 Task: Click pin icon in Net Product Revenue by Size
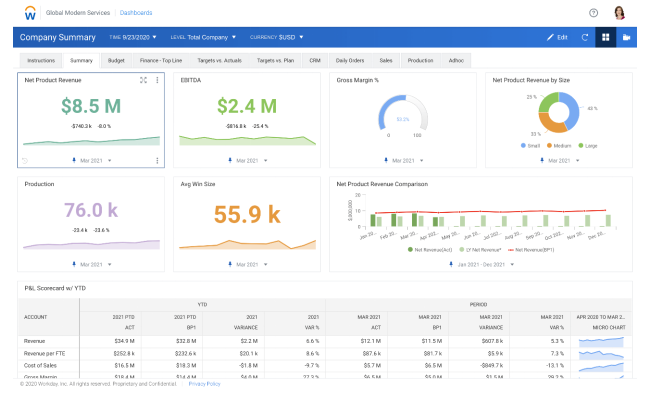click(x=542, y=160)
